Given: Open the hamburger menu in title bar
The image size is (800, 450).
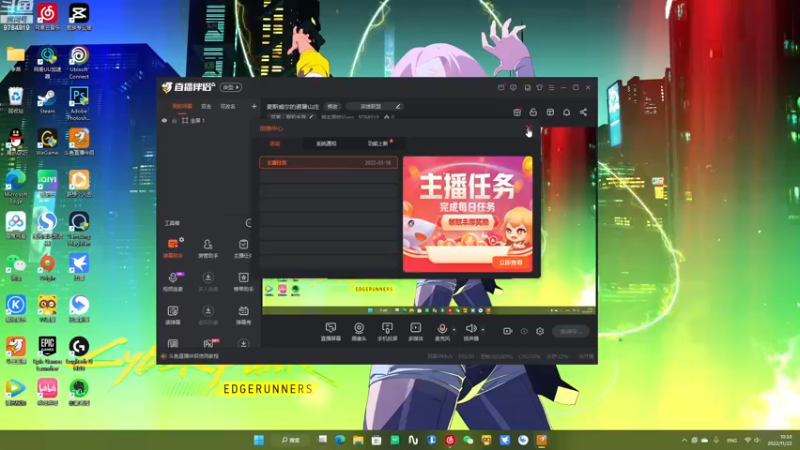Looking at the screenshot, I should (552, 88).
